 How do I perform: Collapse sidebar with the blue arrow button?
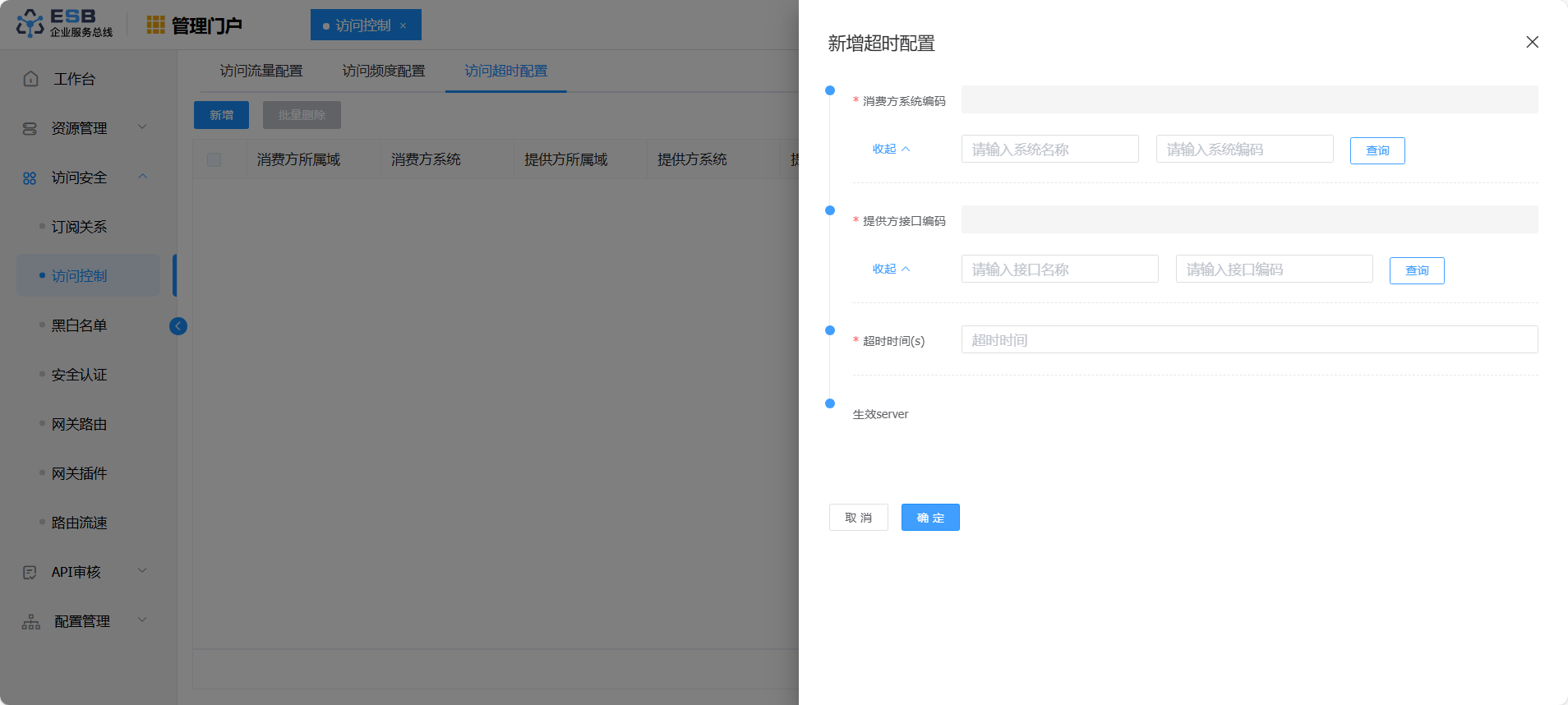[178, 326]
